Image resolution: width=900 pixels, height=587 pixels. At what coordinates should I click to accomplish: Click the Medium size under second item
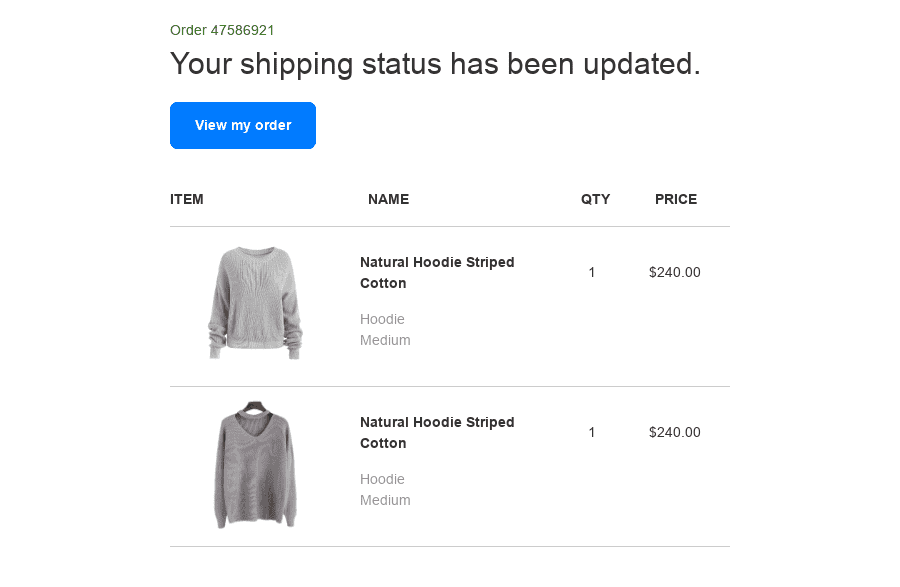(x=385, y=500)
